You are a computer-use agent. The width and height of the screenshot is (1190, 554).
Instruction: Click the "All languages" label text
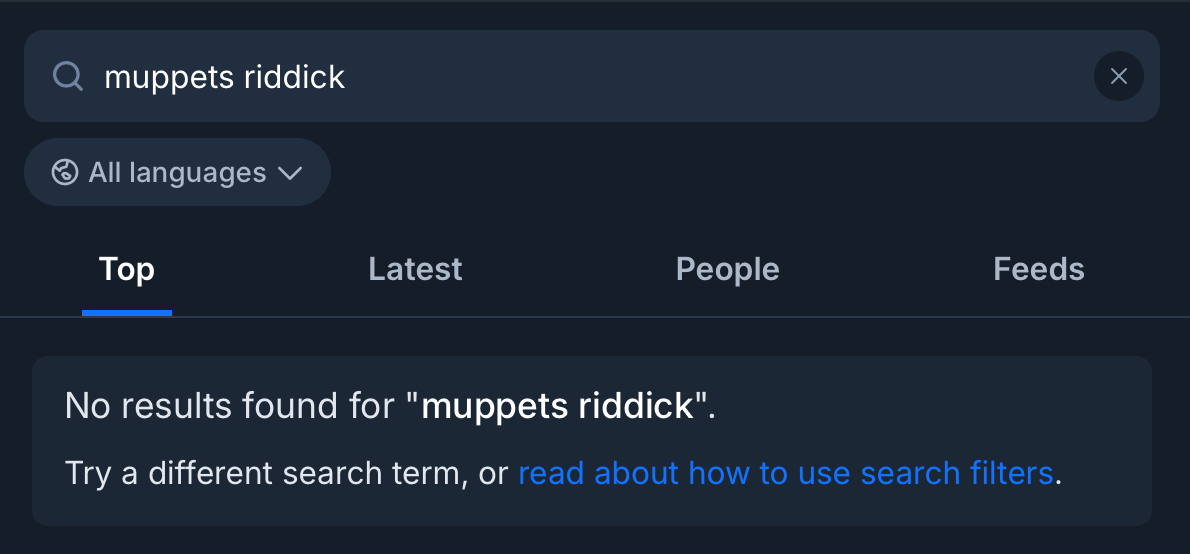(x=177, y=173)
